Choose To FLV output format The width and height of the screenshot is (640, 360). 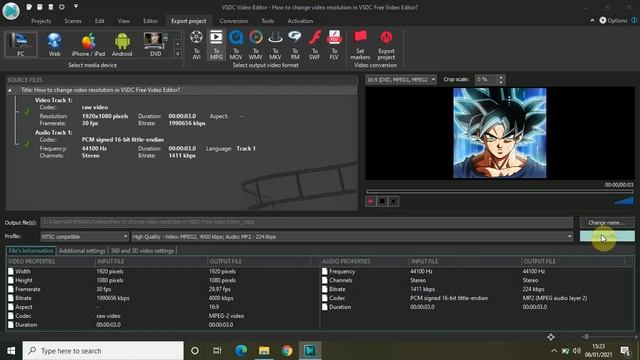(x=334, y=45)
